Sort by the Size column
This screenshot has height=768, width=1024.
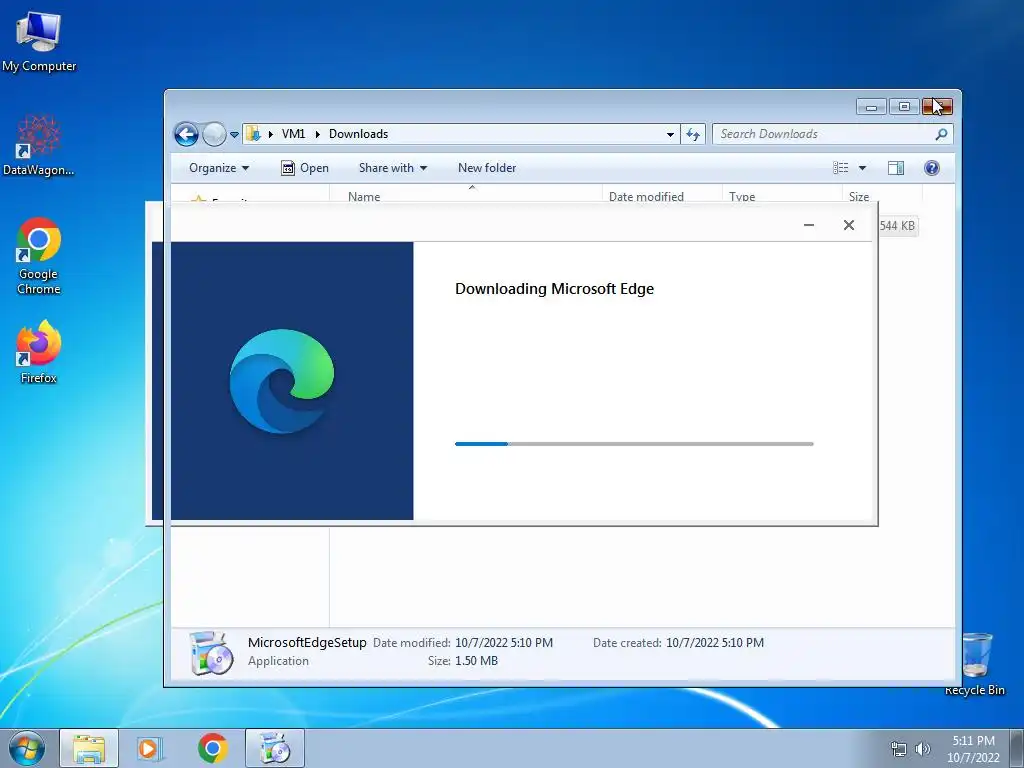882,196
